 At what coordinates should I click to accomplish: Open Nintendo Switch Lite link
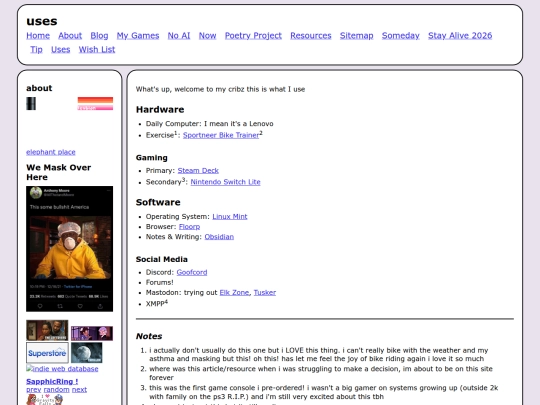tap(225, 182)
